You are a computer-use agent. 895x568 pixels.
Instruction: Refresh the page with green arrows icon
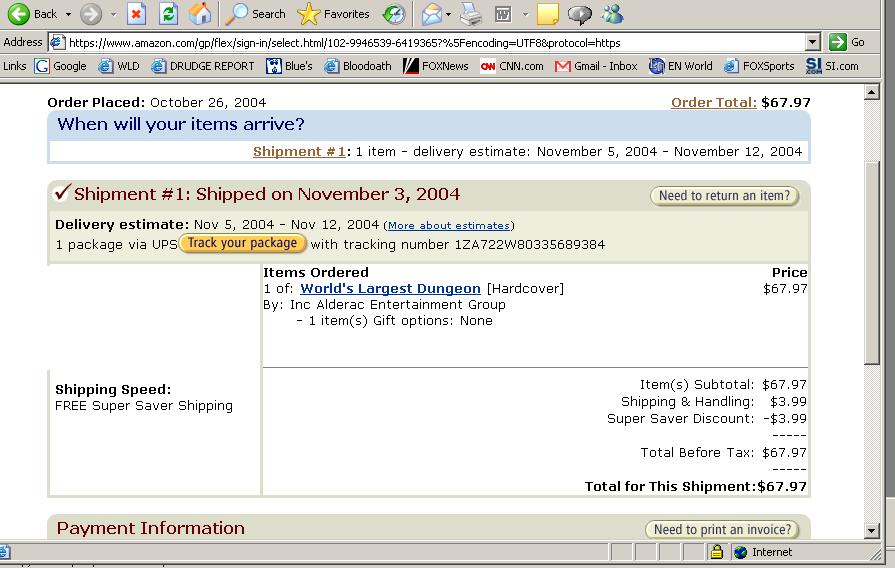point(168,14)
